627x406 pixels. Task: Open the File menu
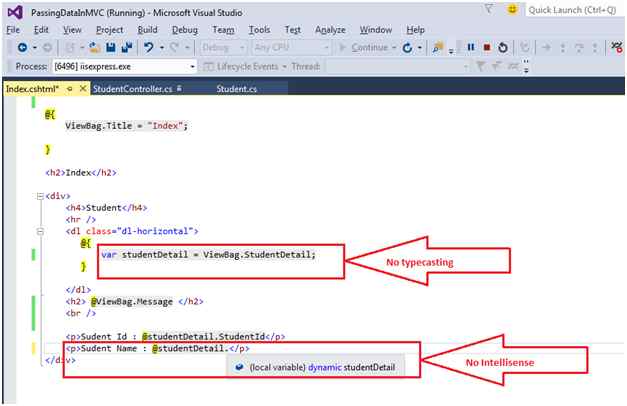coord(13,30)
